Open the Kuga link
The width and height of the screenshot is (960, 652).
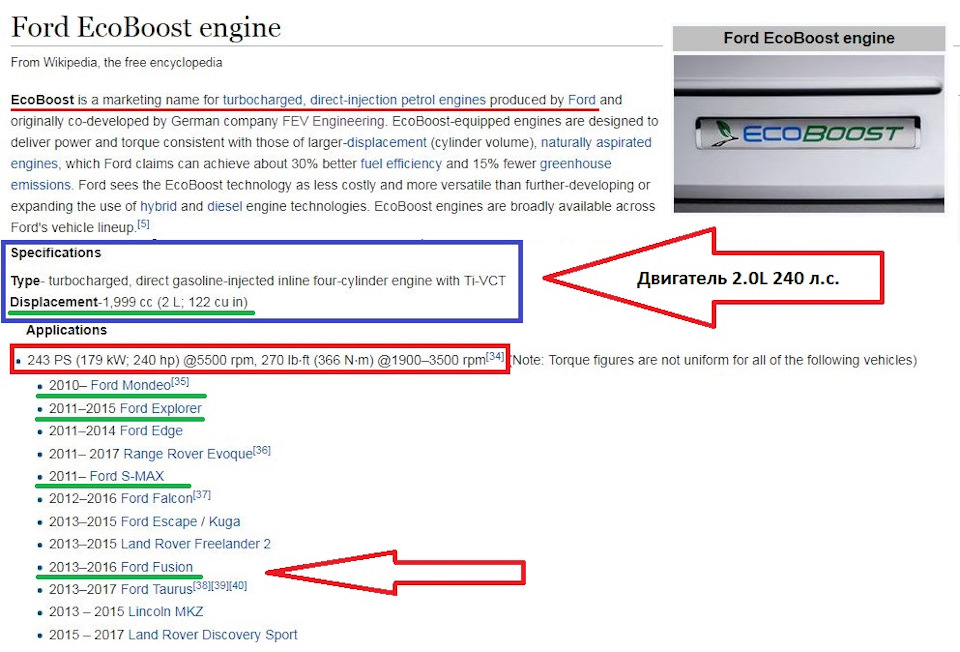(x=225, y=522)
